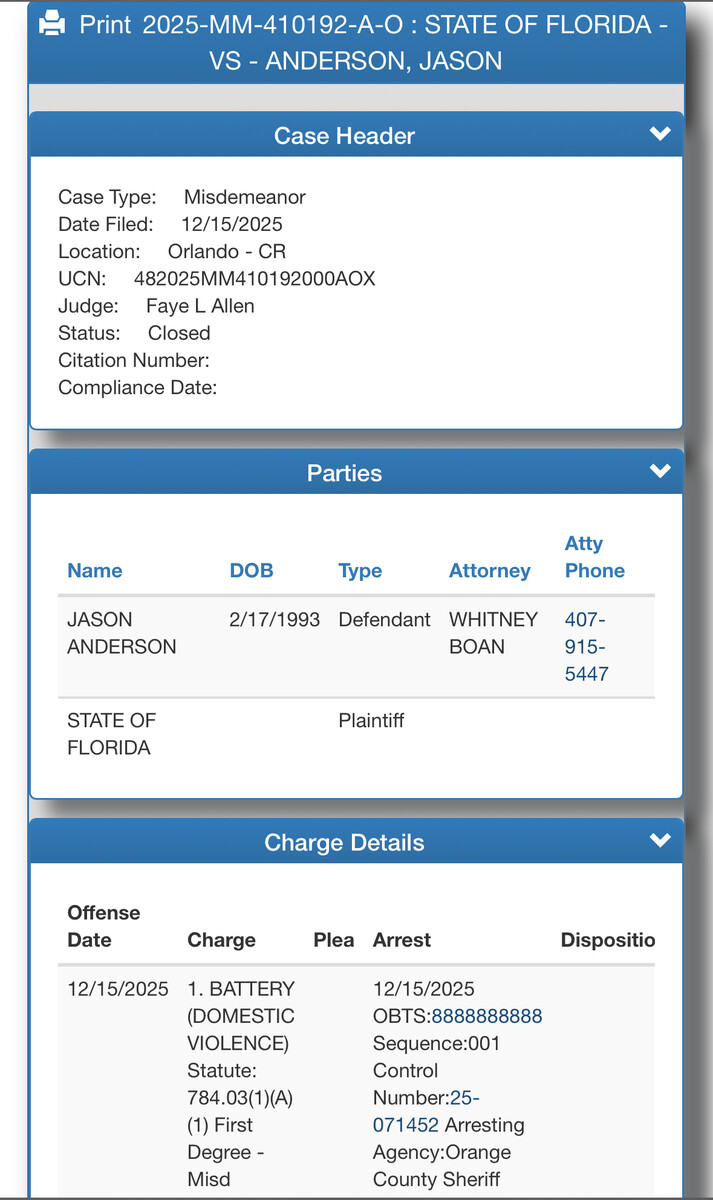Sort parties by Name column
This screenshot has width=713, height=1200.
coord(95,571)
